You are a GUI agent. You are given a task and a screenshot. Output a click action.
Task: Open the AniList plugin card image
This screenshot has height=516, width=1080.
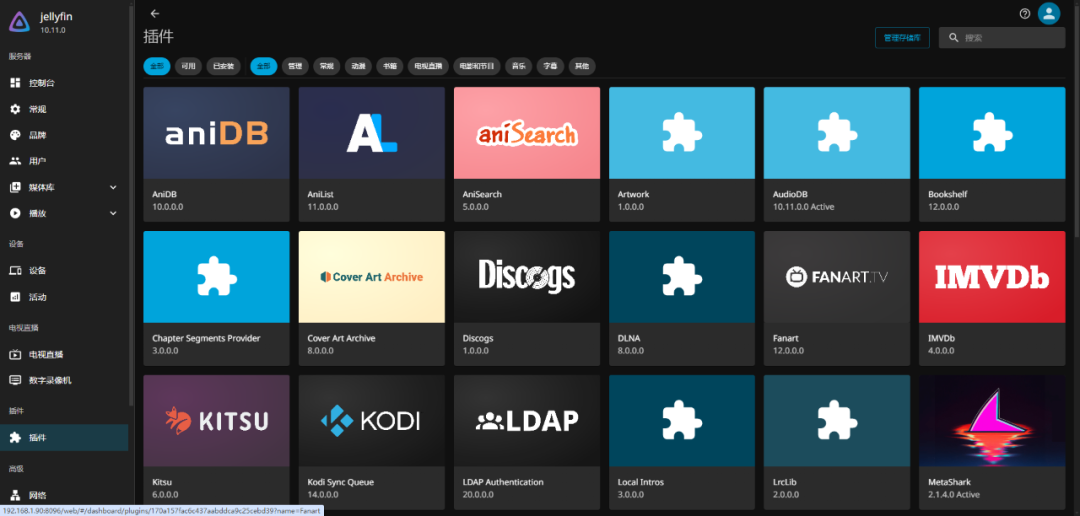coord(372,133)
